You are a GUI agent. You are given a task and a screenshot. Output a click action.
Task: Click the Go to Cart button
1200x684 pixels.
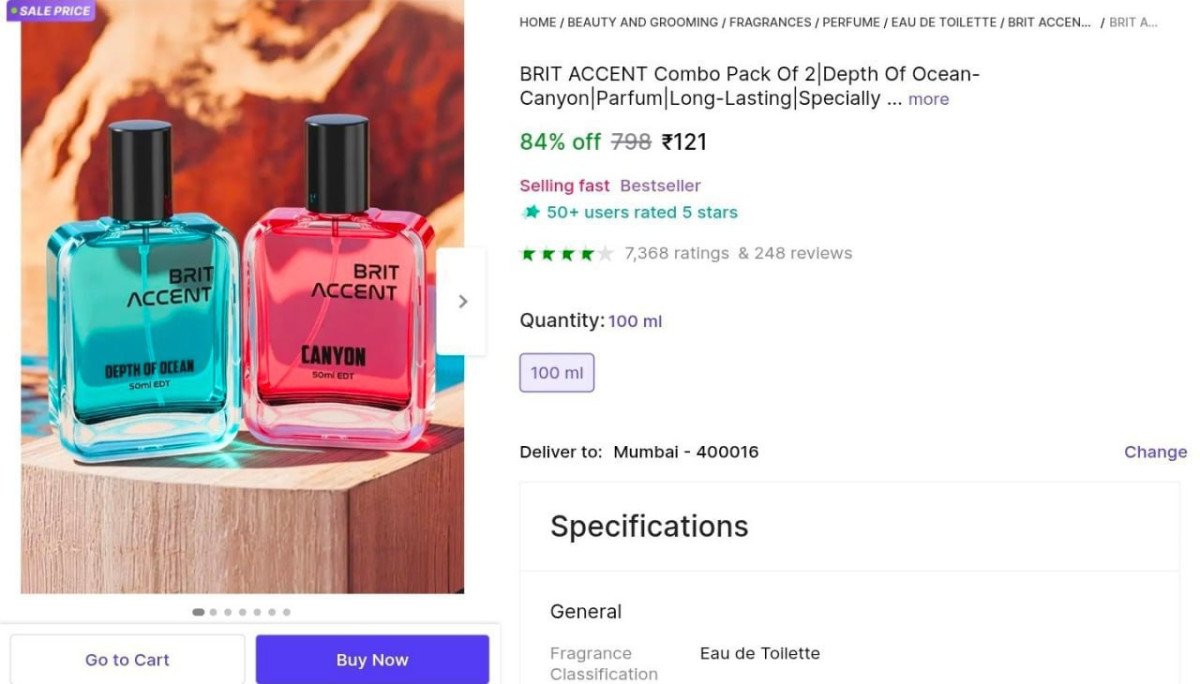pos(127,660)
